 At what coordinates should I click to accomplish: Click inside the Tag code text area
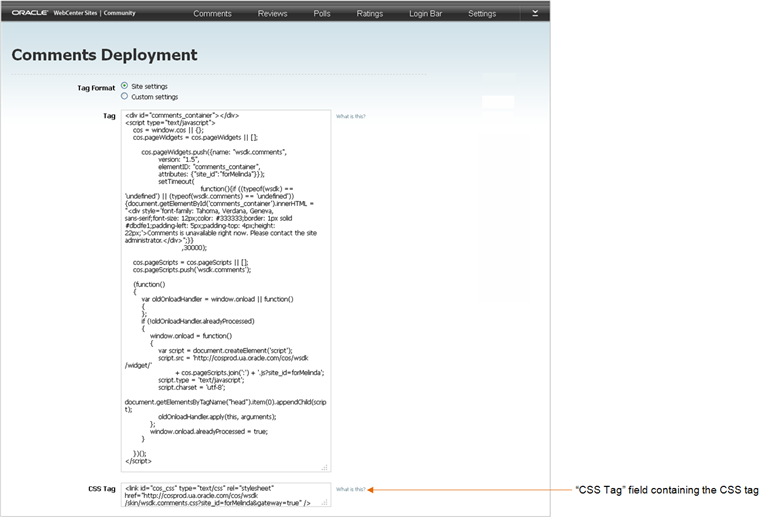[226, 290]
